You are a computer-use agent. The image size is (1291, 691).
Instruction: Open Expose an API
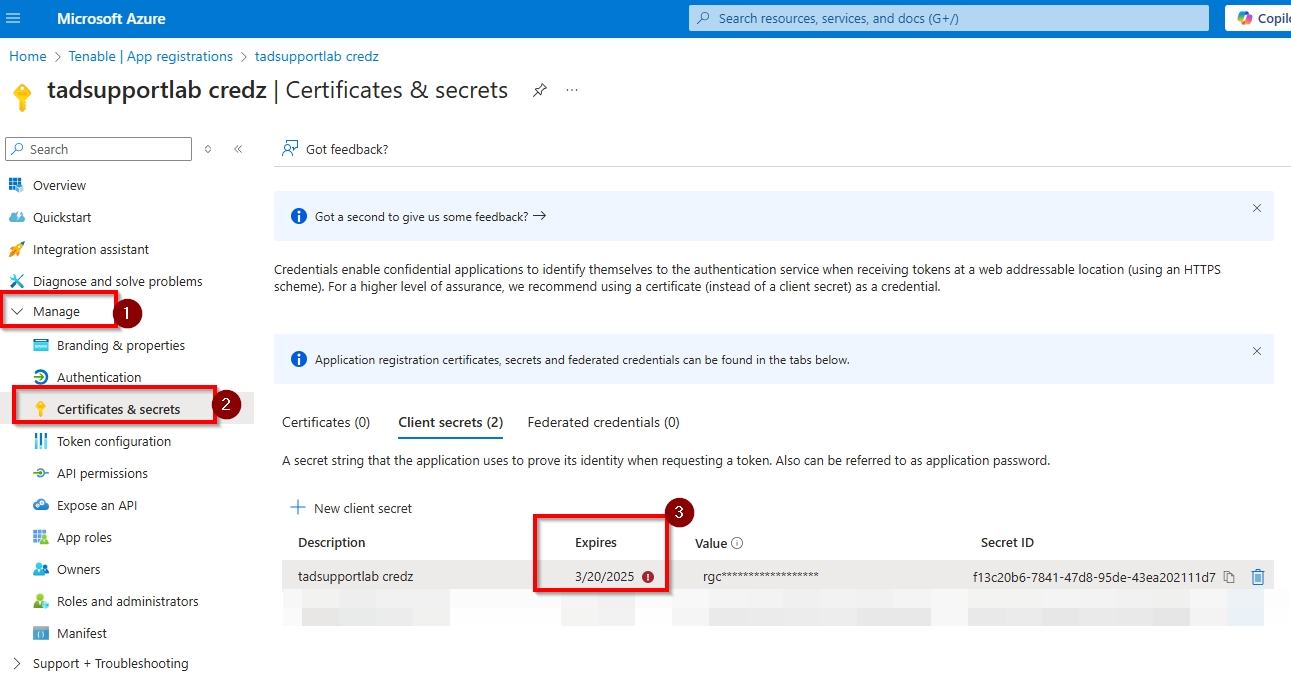[x=97, y=505]
